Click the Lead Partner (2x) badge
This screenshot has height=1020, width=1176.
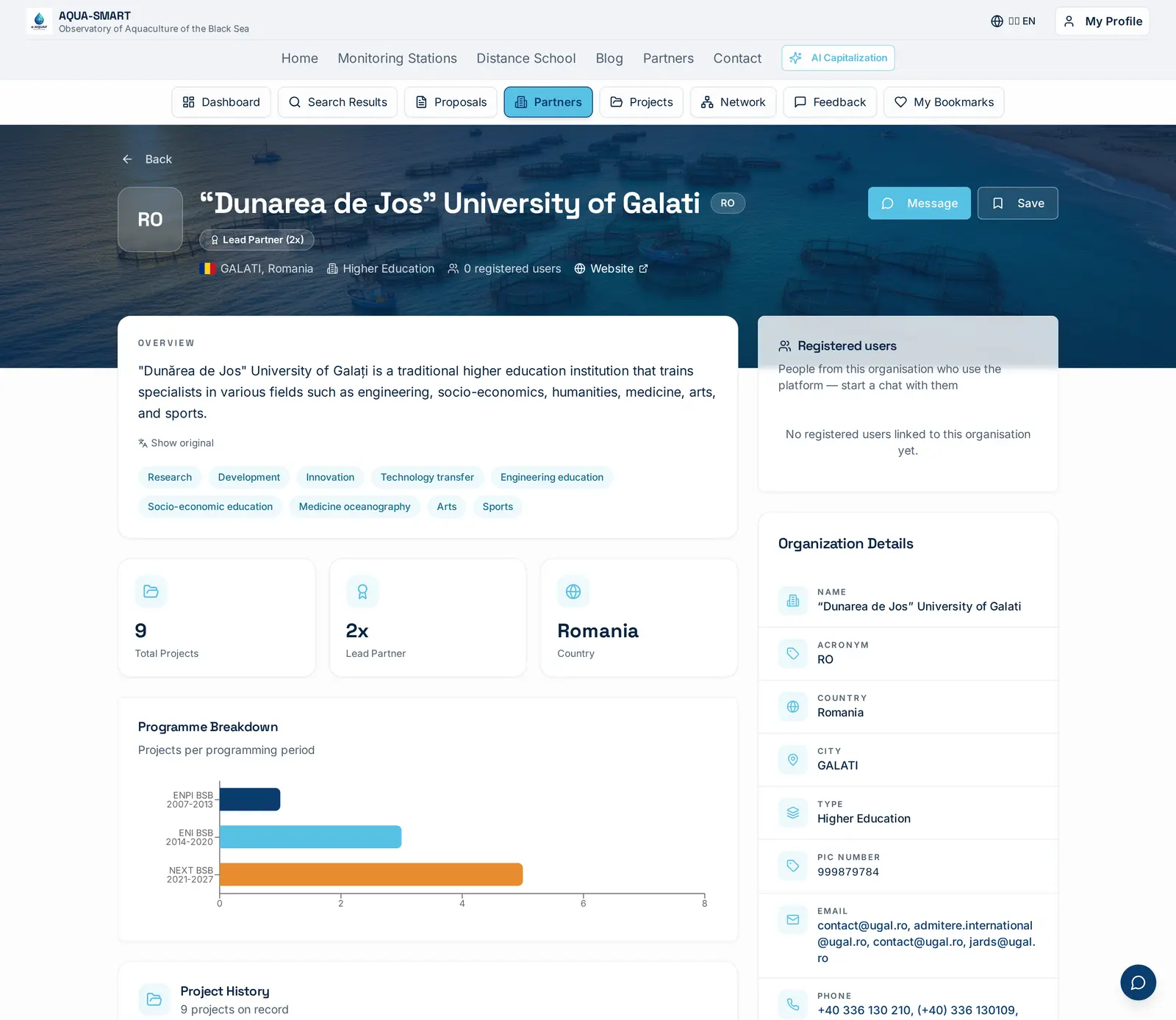coord(257,240)
